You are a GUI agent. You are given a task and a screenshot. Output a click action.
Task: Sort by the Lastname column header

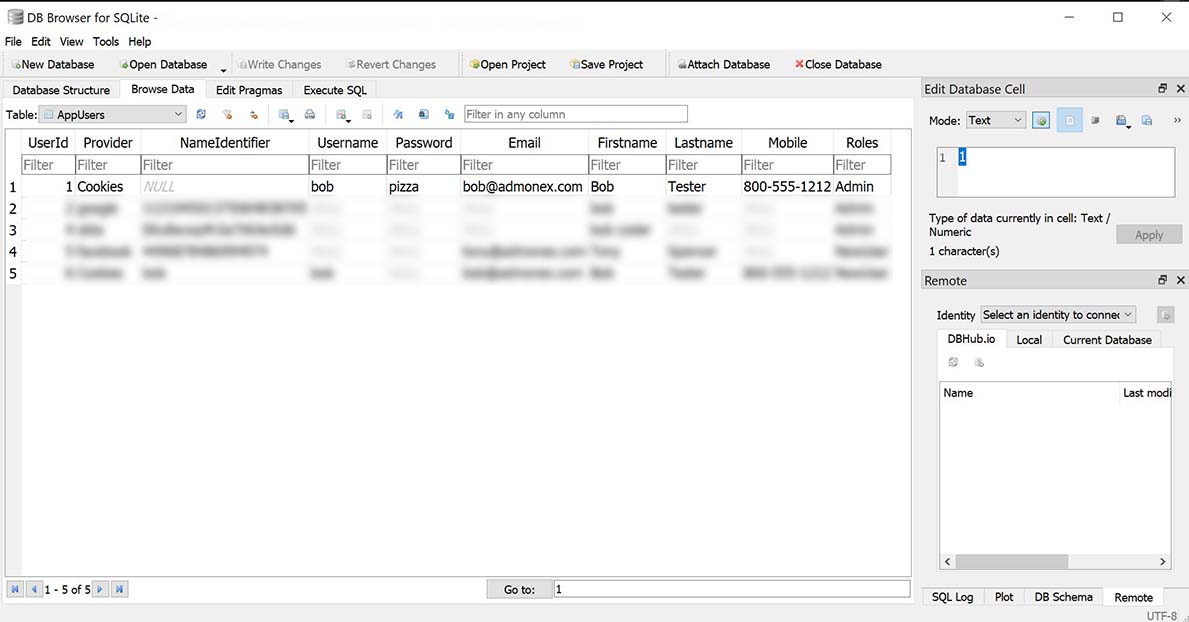tap(703, 143)
